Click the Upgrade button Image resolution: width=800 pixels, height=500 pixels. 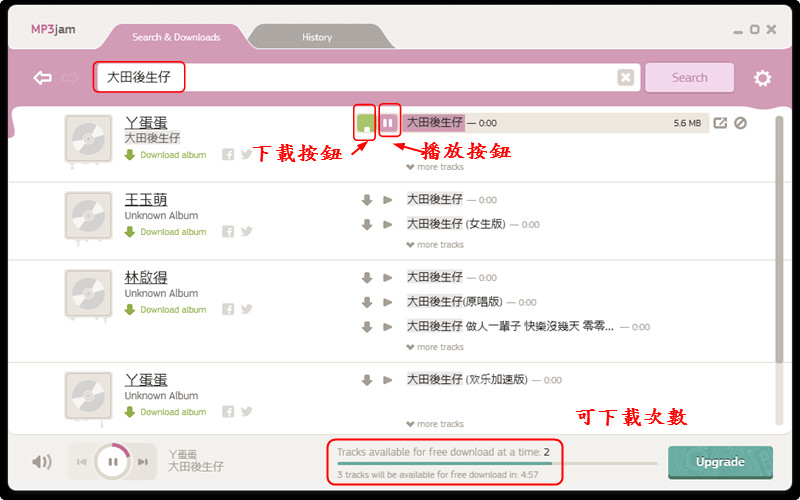tap(720, 462)
